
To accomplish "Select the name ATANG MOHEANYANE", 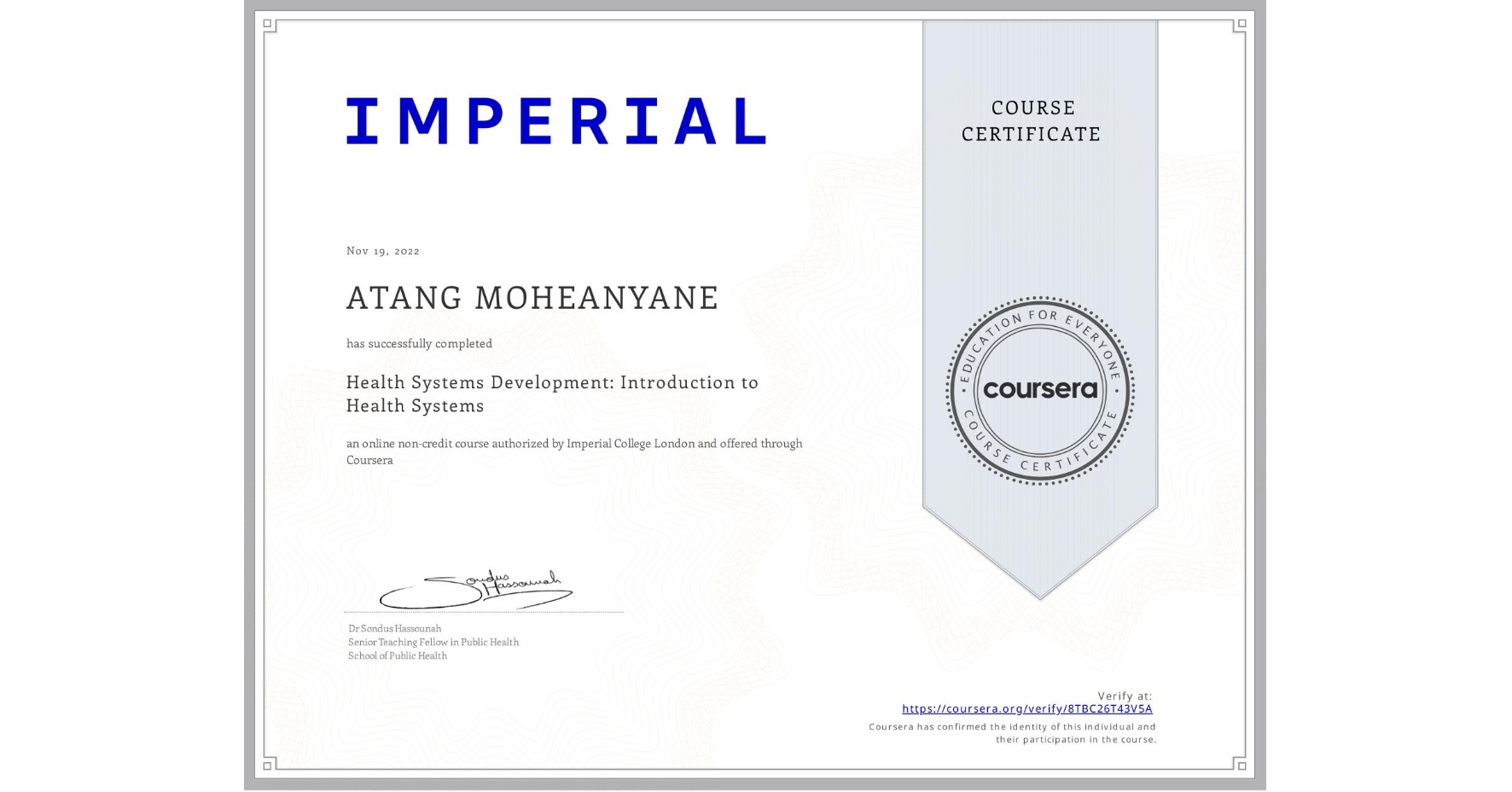I will coord(530,298).
